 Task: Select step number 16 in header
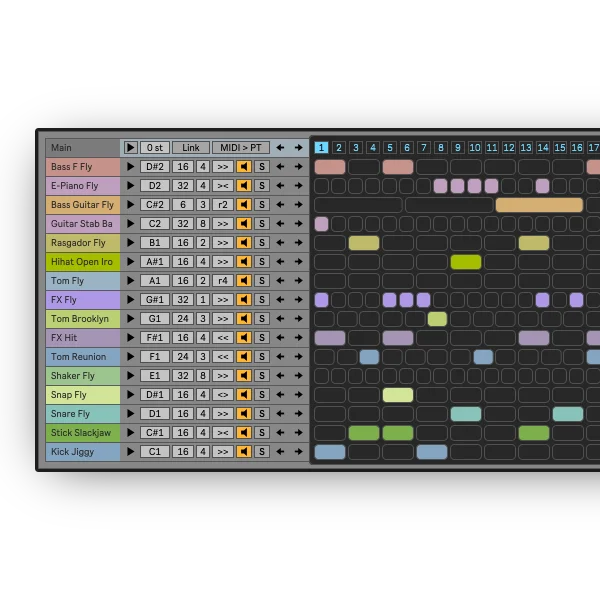(577, 148)
